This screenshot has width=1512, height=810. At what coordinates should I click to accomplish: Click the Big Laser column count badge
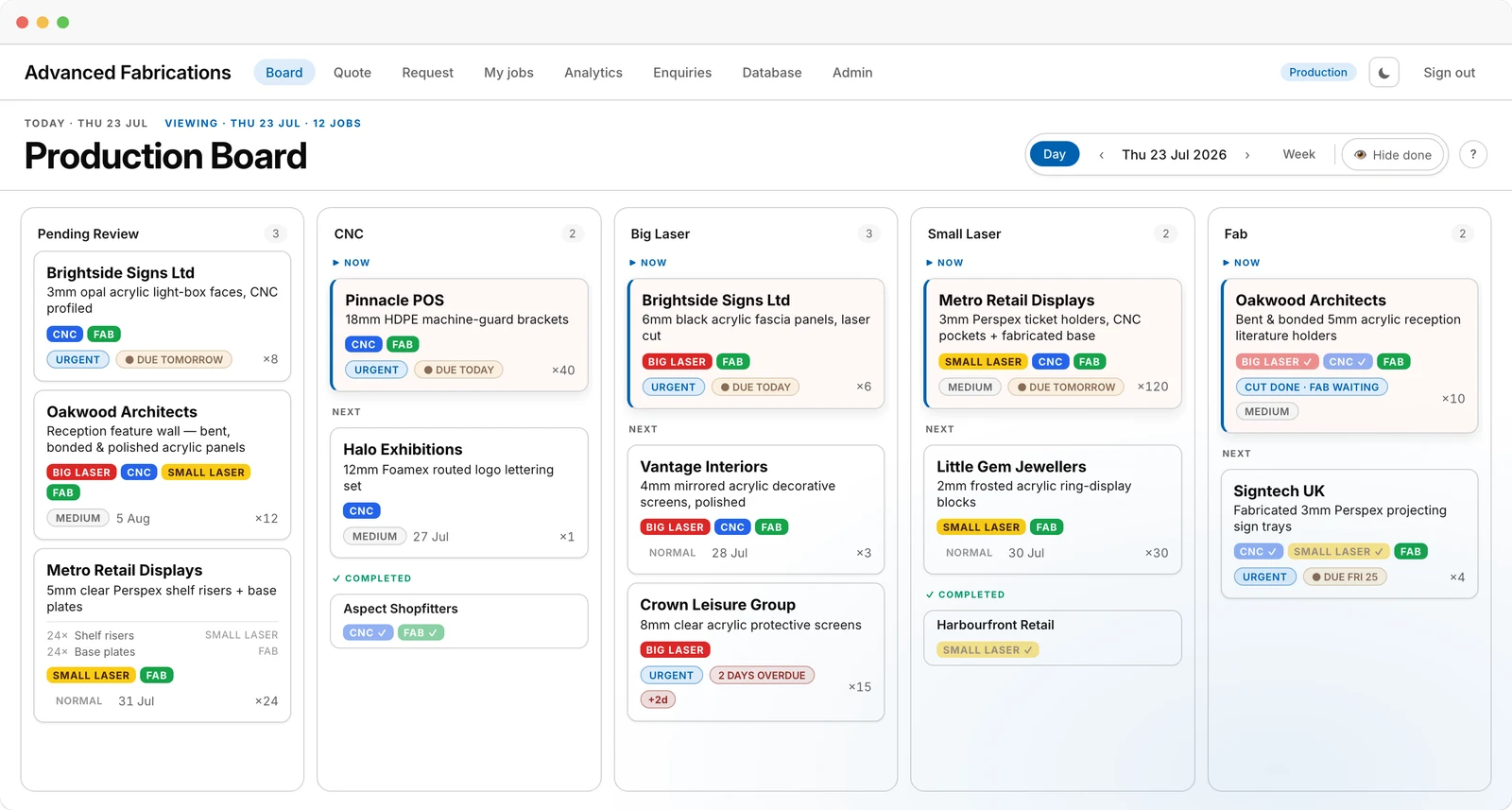[868, 233]
